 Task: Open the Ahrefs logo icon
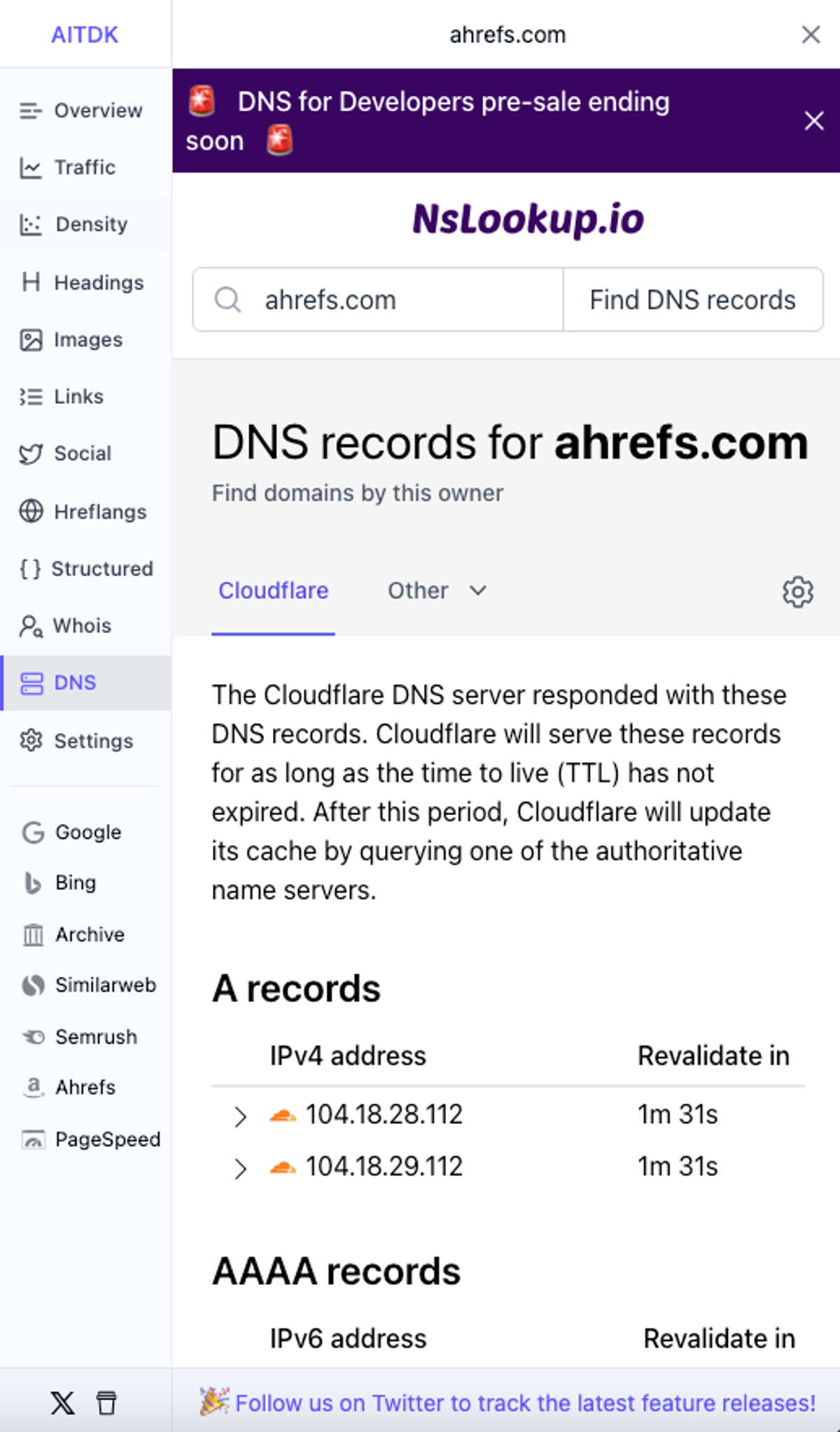coord(33,1087)
